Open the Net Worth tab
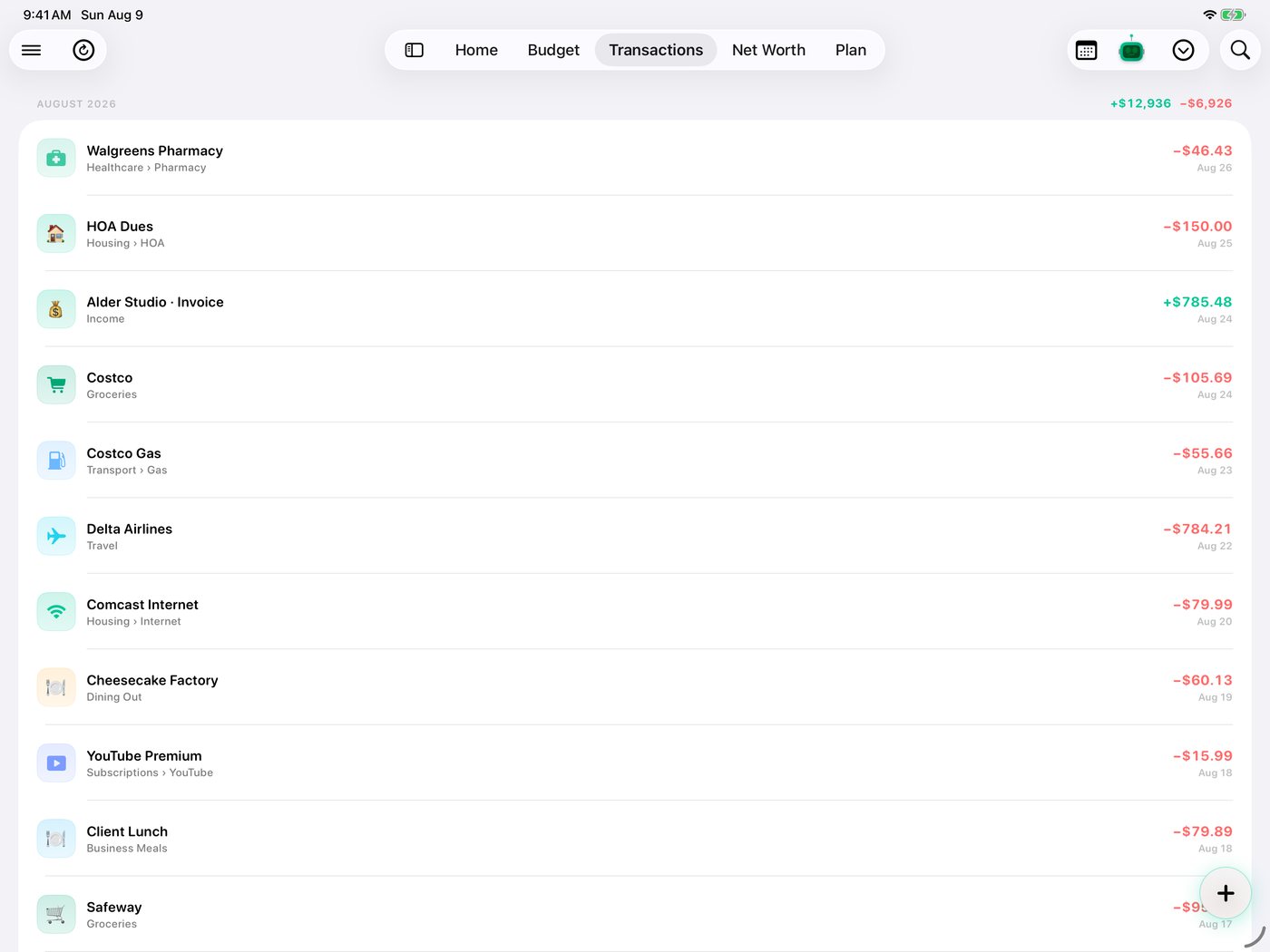The width and height of the screenshot is (1270, 952). point(768,50)
